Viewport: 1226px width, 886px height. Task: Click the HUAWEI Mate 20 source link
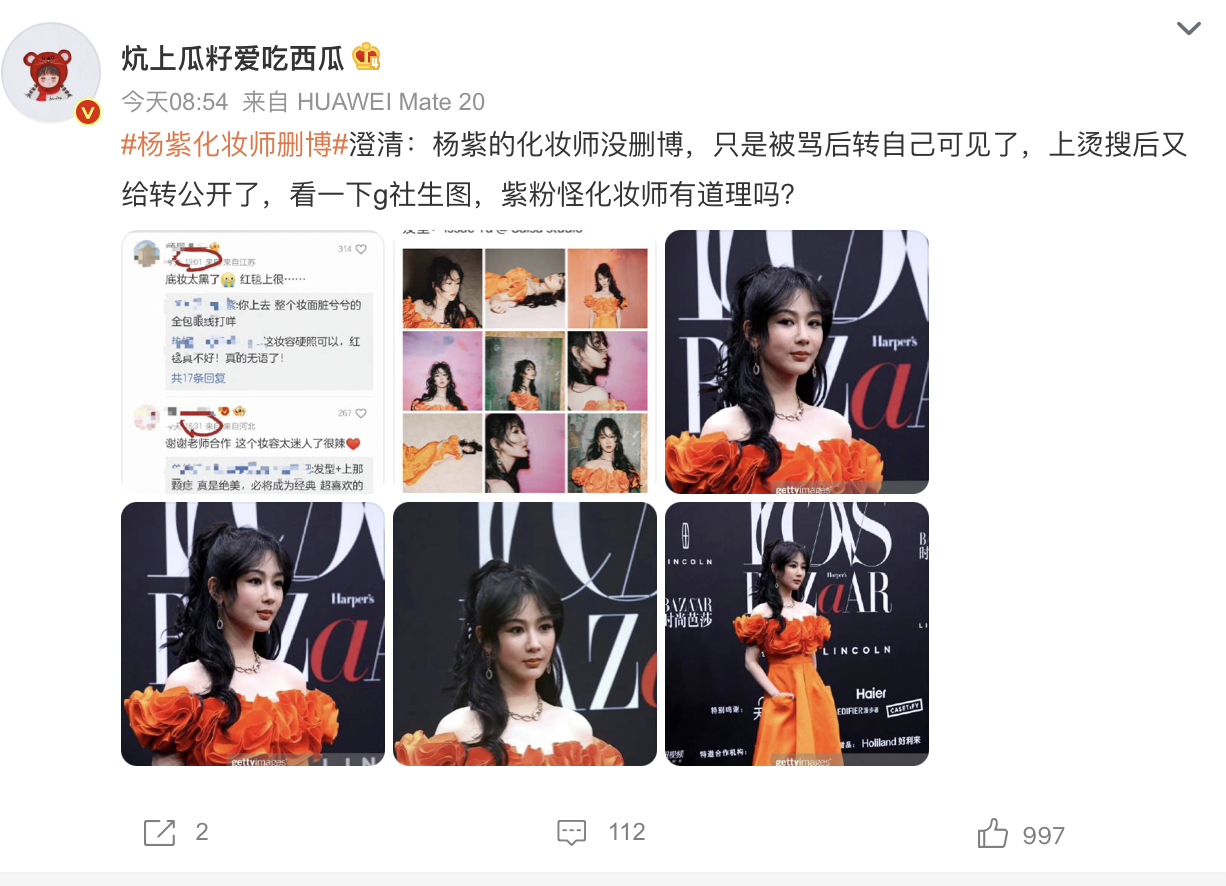click(x=391, y=102)
